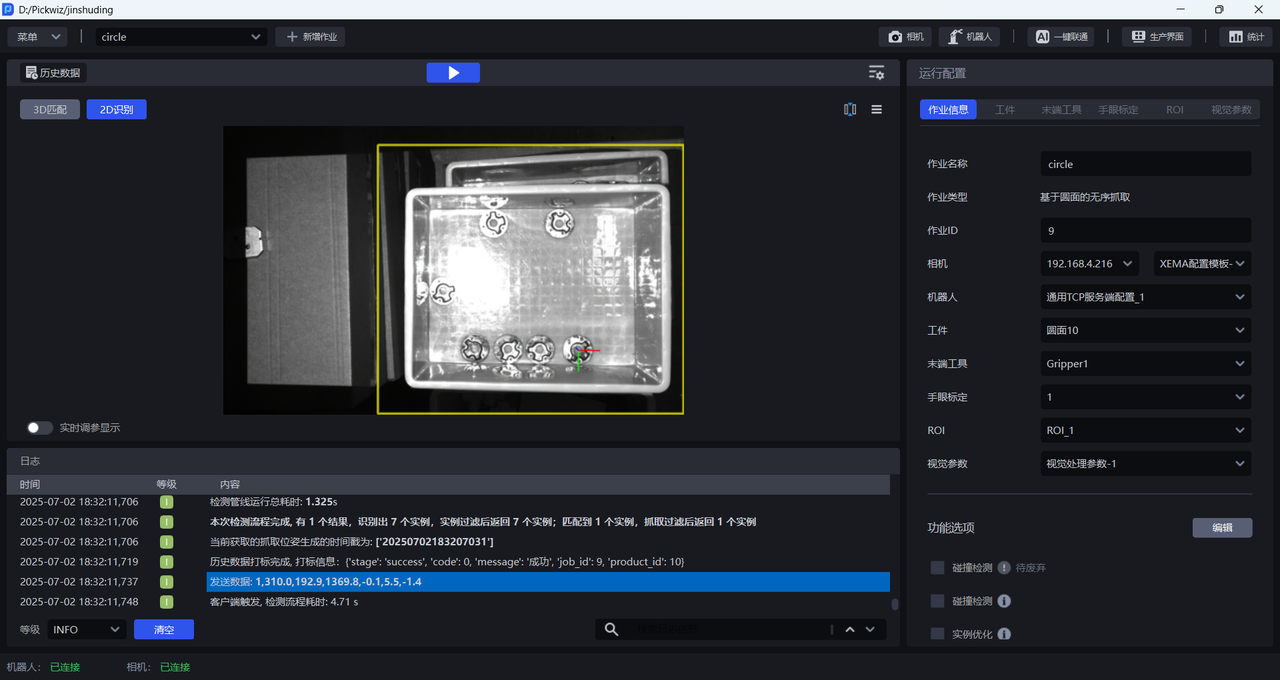Click the AI one-key connect (一键联通) button
The width and height of the screenshot is (1280, 680).
[1060, 37]
